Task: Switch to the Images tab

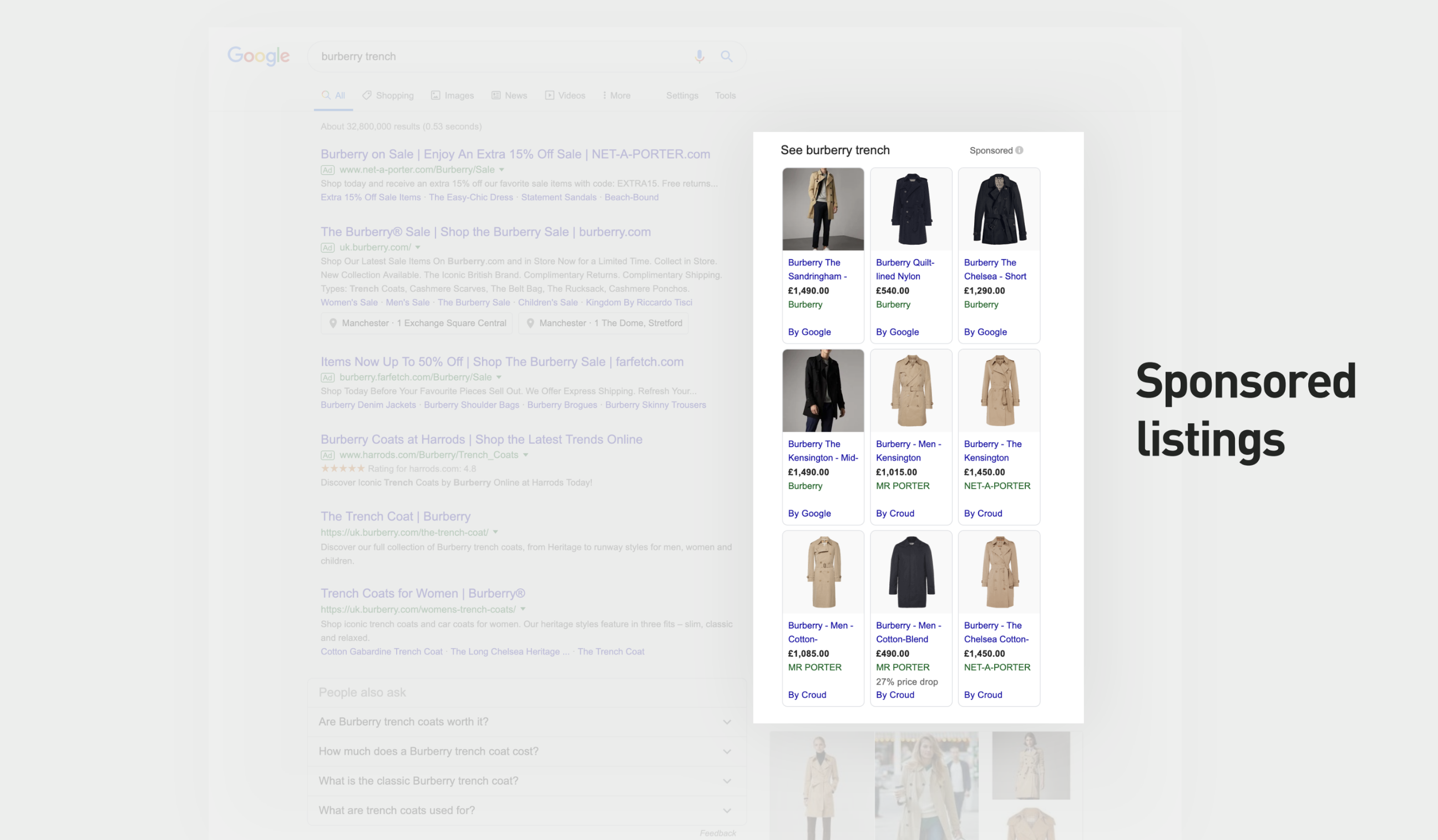Action: pyautogui.click(x=453, y=95)
